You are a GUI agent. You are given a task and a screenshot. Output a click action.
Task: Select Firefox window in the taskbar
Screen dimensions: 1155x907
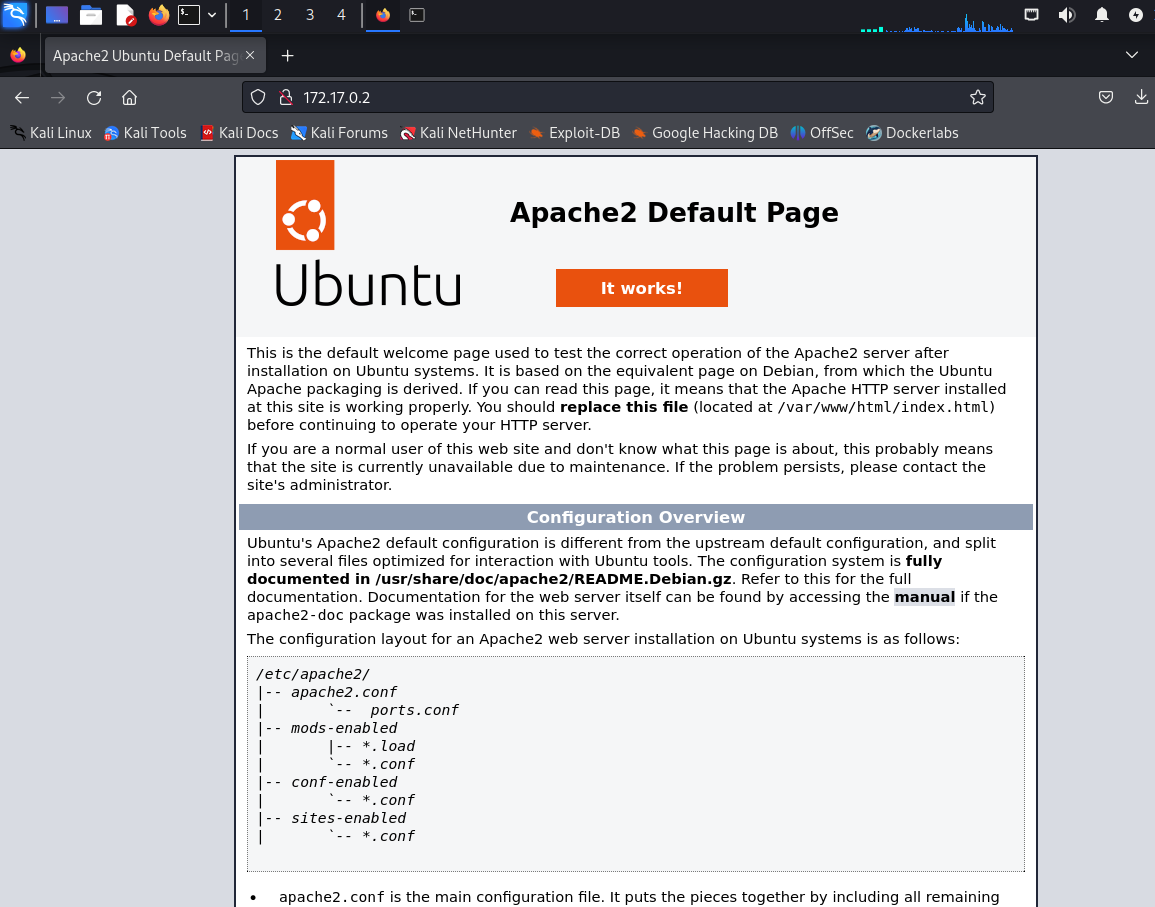tap(383, 15)
